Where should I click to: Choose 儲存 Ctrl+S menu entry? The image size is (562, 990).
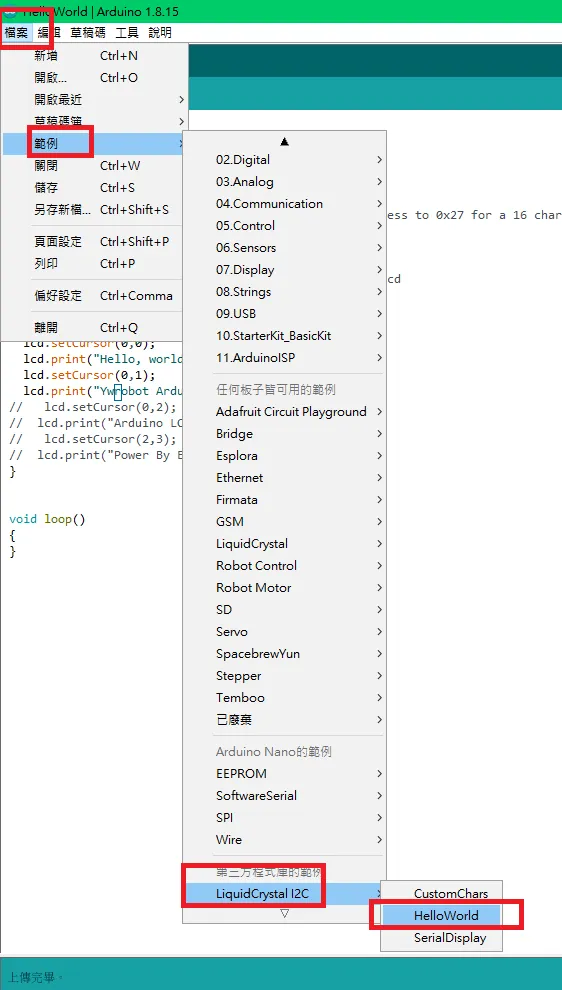point(93,188)
